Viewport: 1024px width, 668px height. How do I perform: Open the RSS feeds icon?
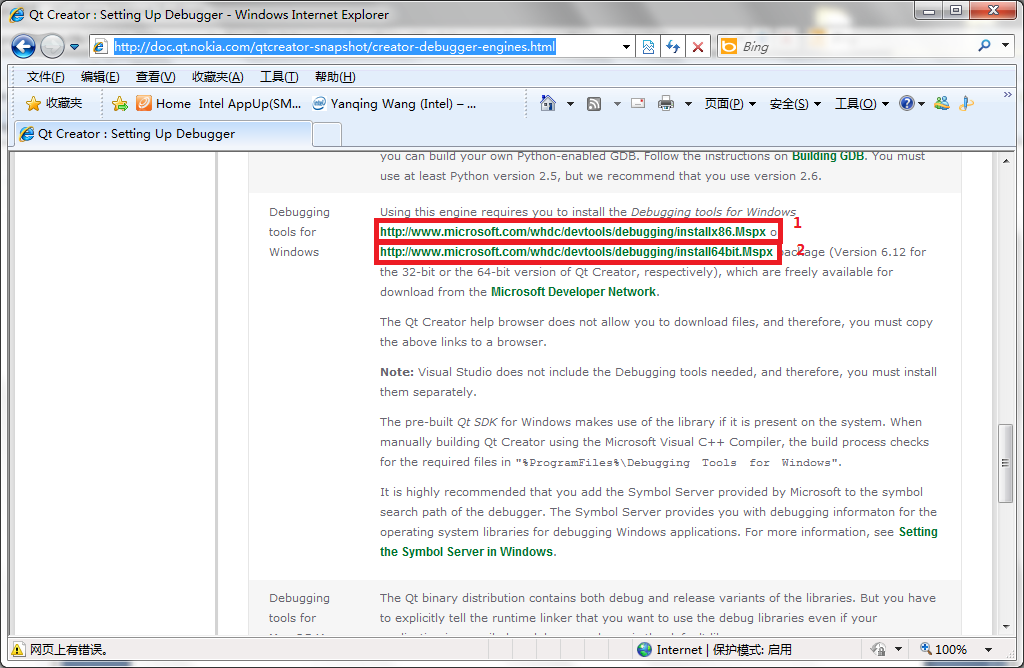(x=594, y=103)
